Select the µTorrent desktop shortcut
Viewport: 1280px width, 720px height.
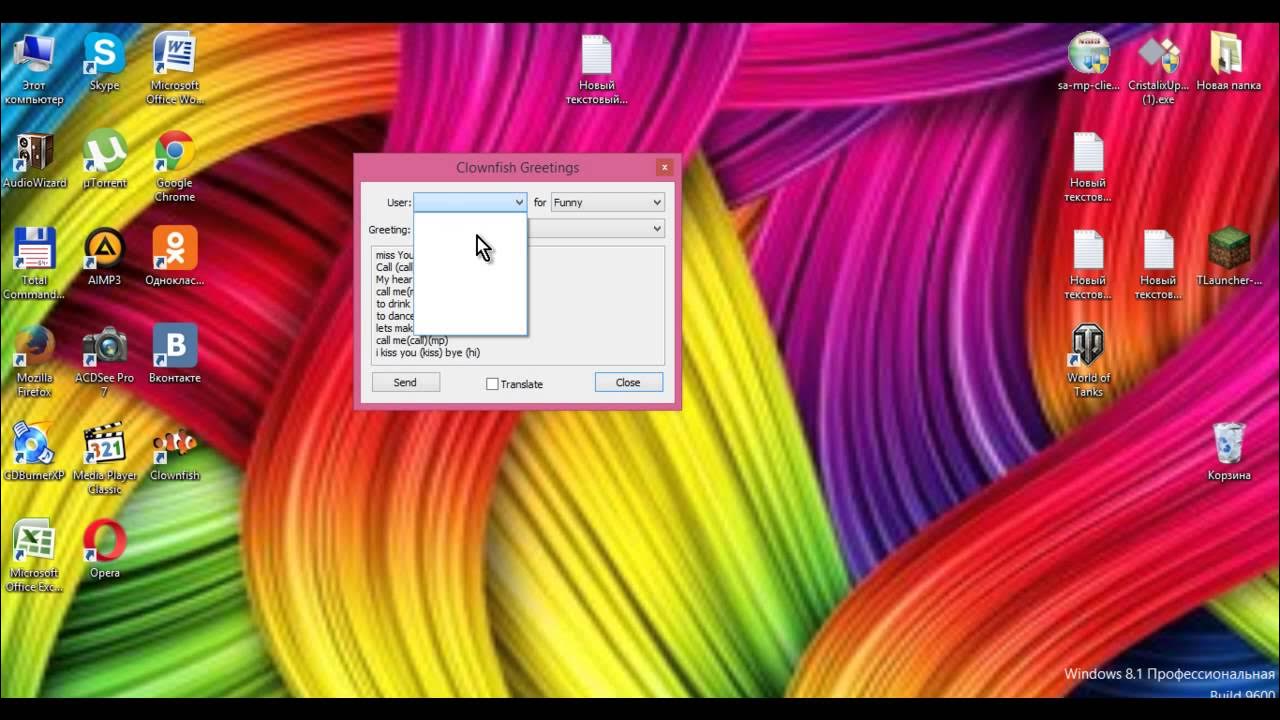click(x=104, y=160)
